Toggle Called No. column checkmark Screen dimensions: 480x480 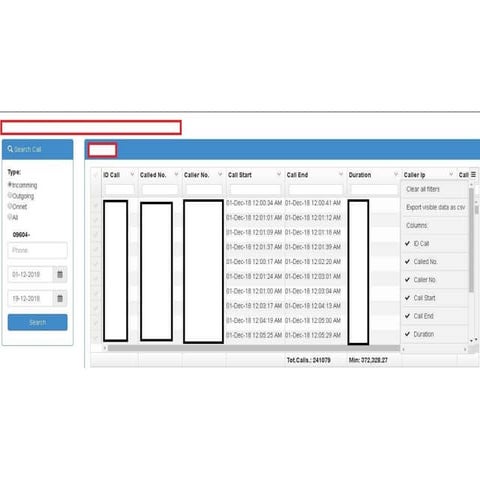click(407, 261)
